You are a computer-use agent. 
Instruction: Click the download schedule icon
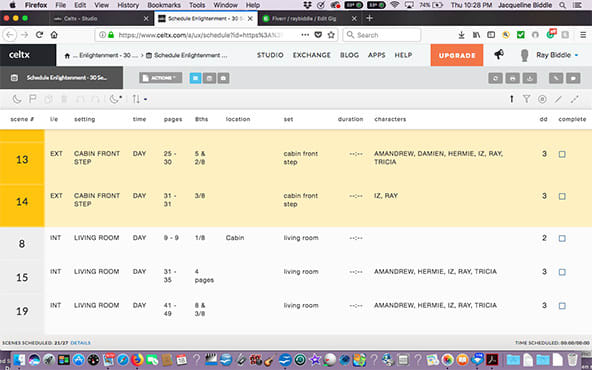pos(530,78)
